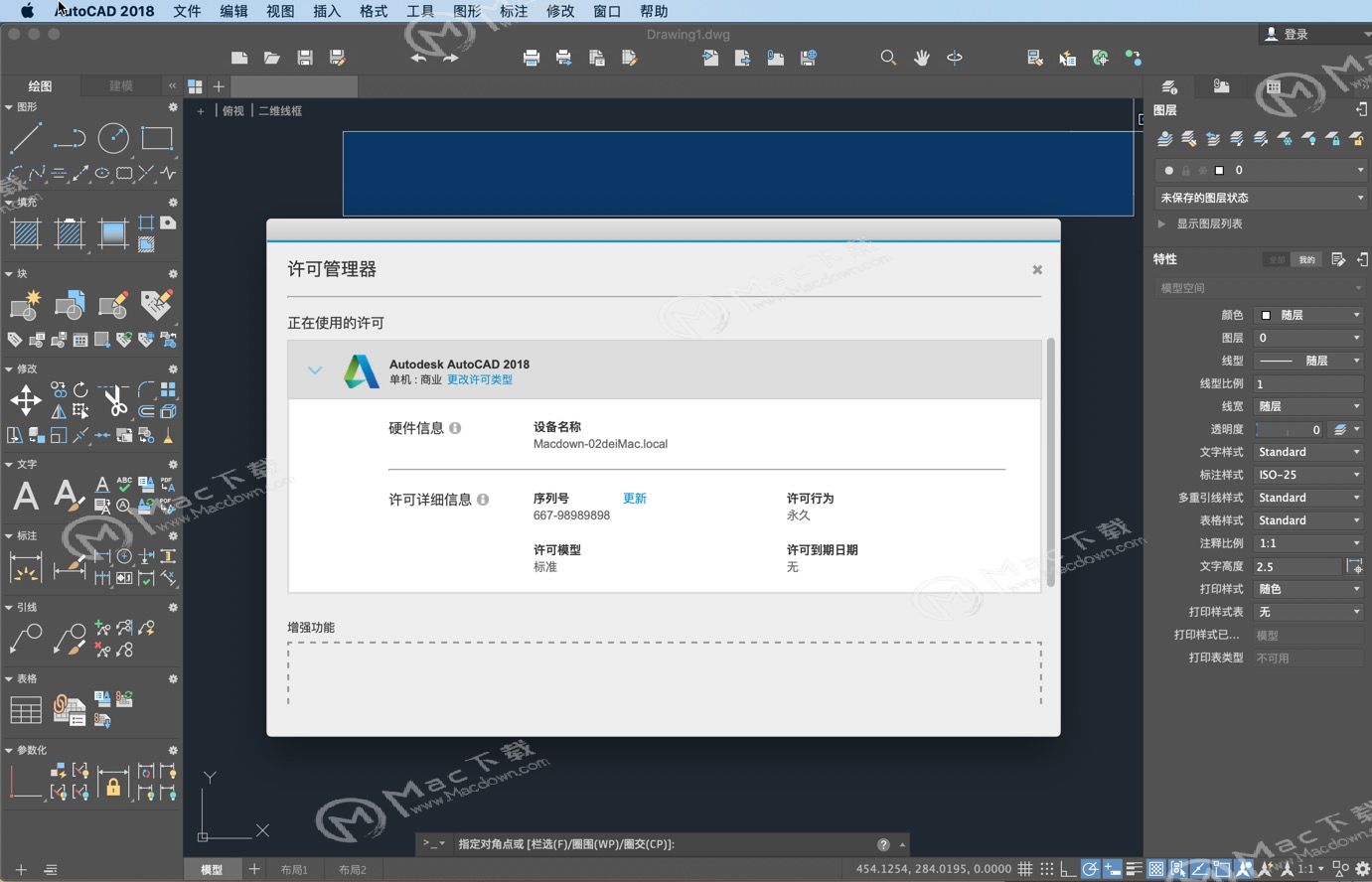Open the status bar customization gear

point(1363,869)
